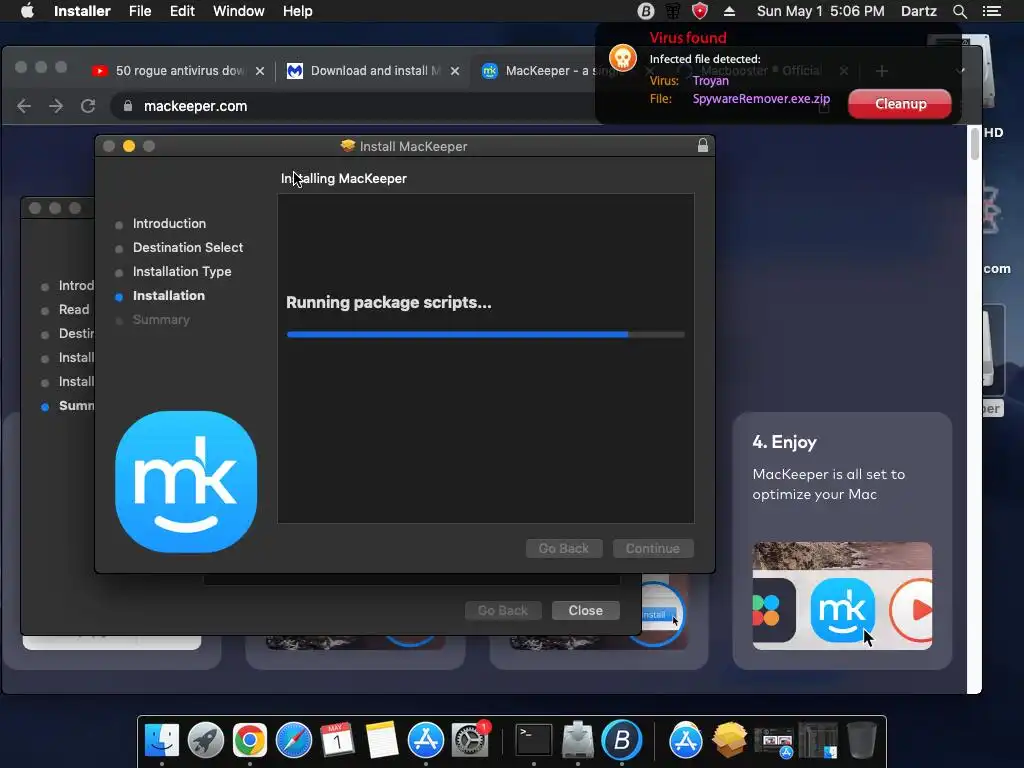
Task: Click Go Back in background installer window
Action: point(503,610)
